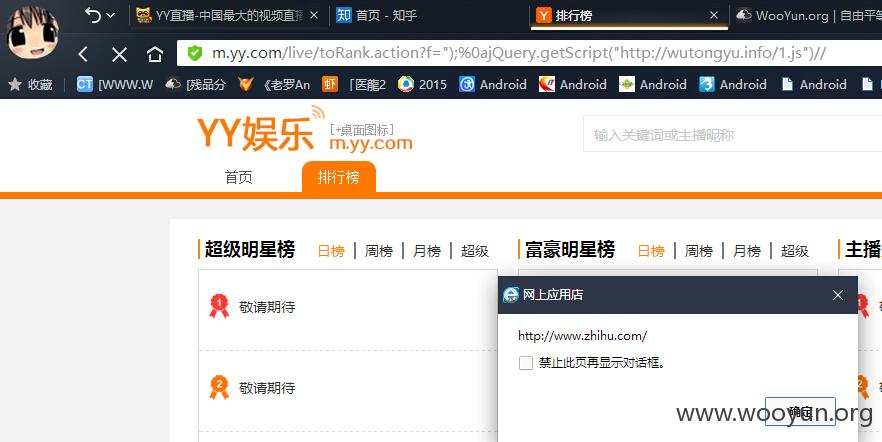882x442 pixels.
Task: Close the YY直播 tab
Action: (314, 15)
